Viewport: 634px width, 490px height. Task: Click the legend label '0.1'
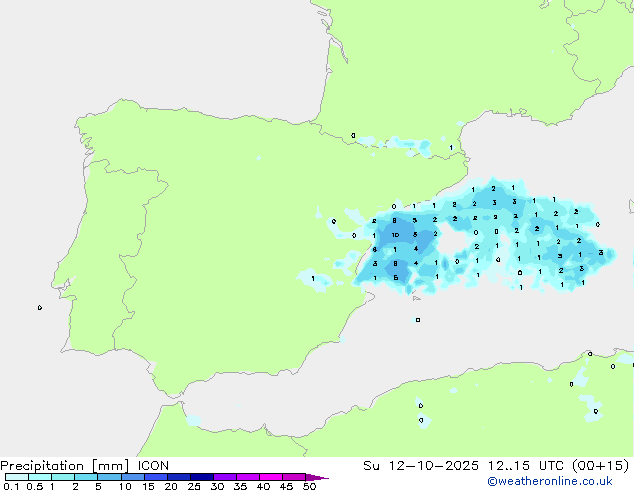(x=11, y=486)
